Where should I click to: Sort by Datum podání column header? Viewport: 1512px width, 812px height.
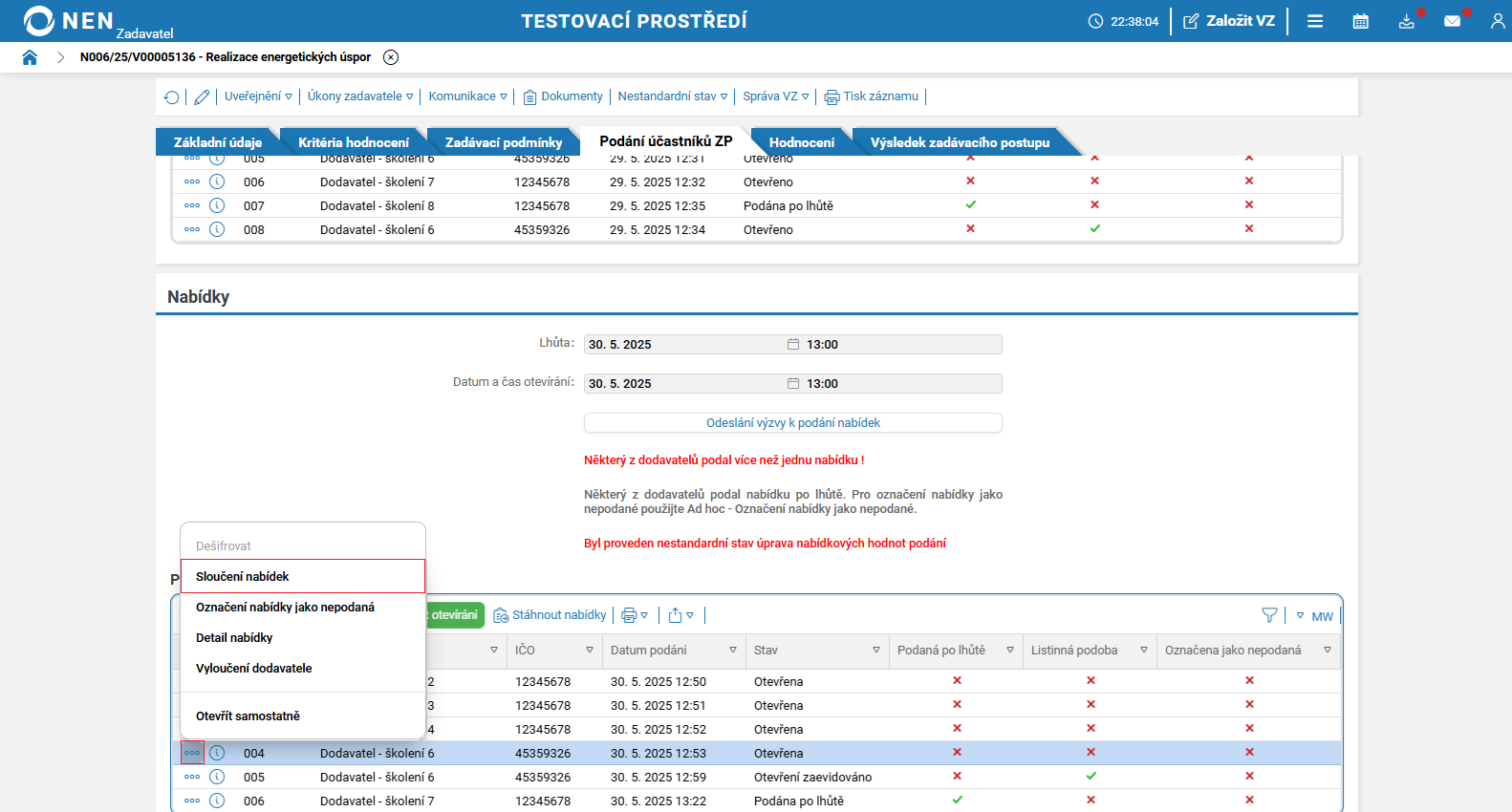tap(649, 651)
